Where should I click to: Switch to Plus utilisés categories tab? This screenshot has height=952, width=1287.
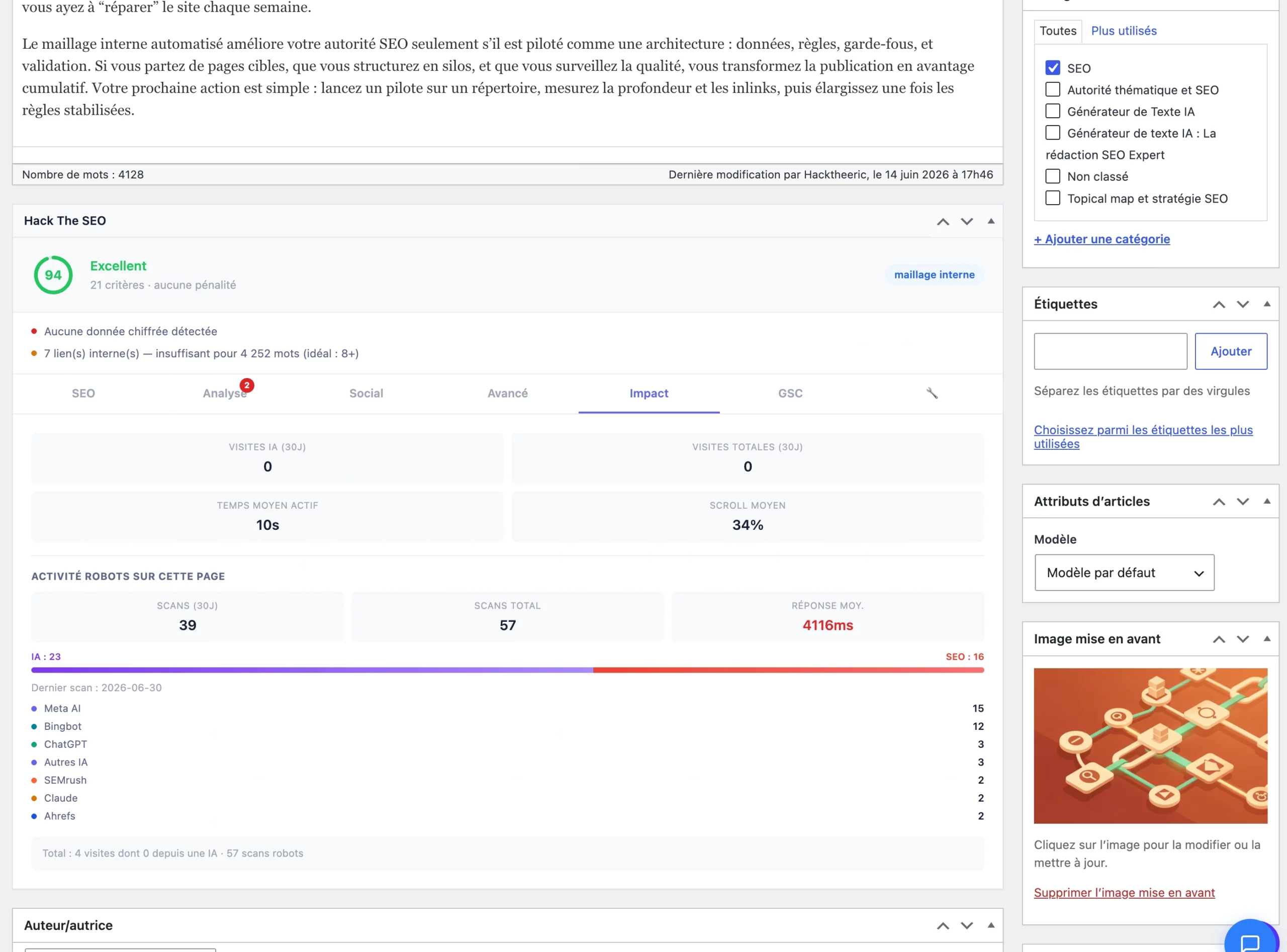click(1123, 31)
